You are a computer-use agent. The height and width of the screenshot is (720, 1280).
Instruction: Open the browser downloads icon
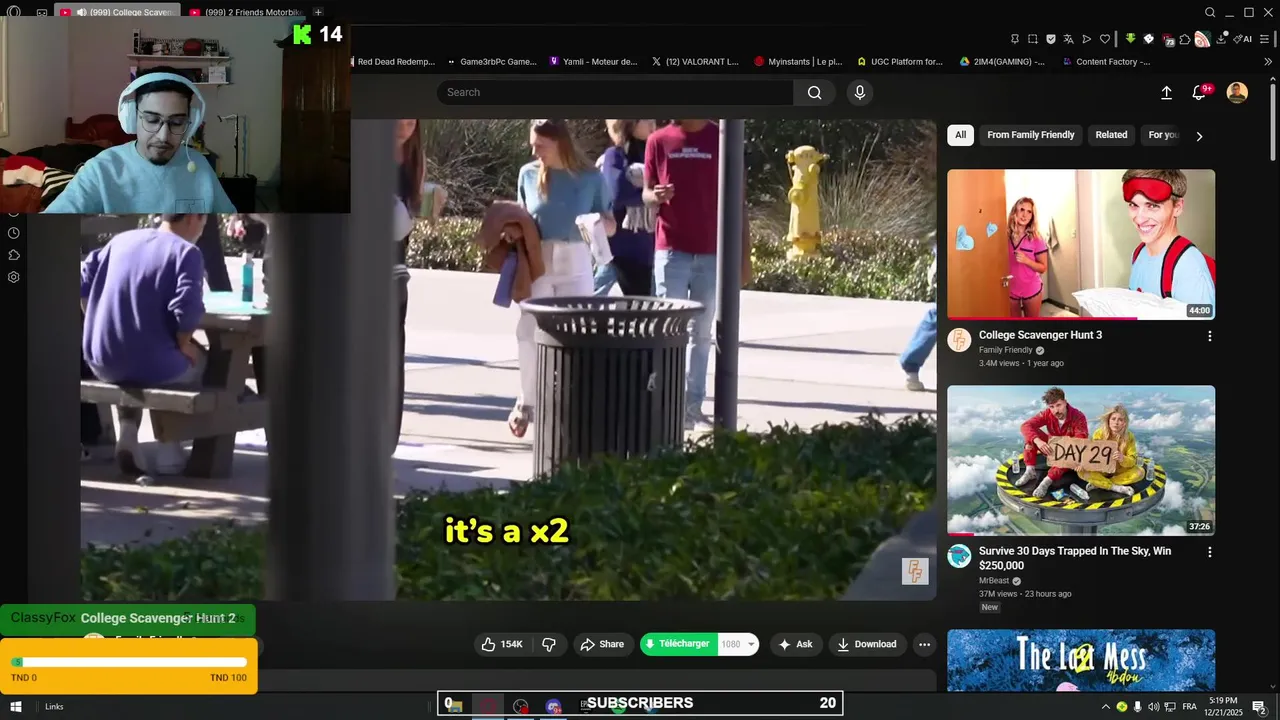coord(1222,39)
